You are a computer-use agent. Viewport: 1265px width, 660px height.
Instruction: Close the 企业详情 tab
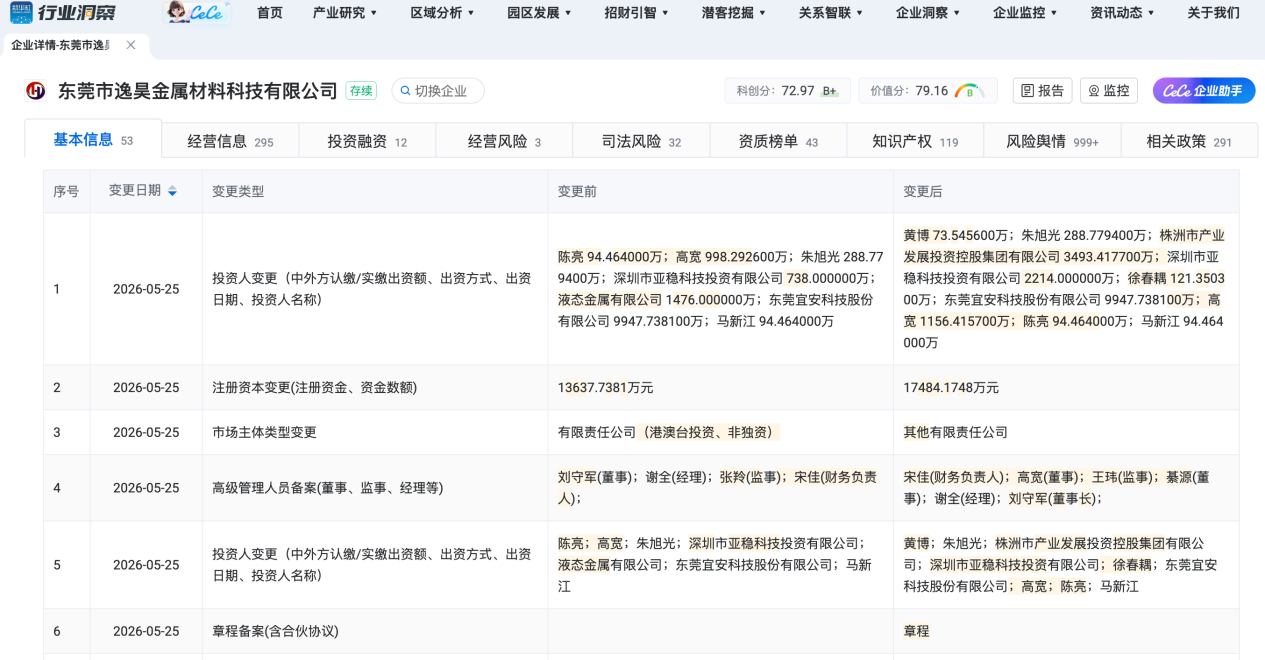pos(131,46)
